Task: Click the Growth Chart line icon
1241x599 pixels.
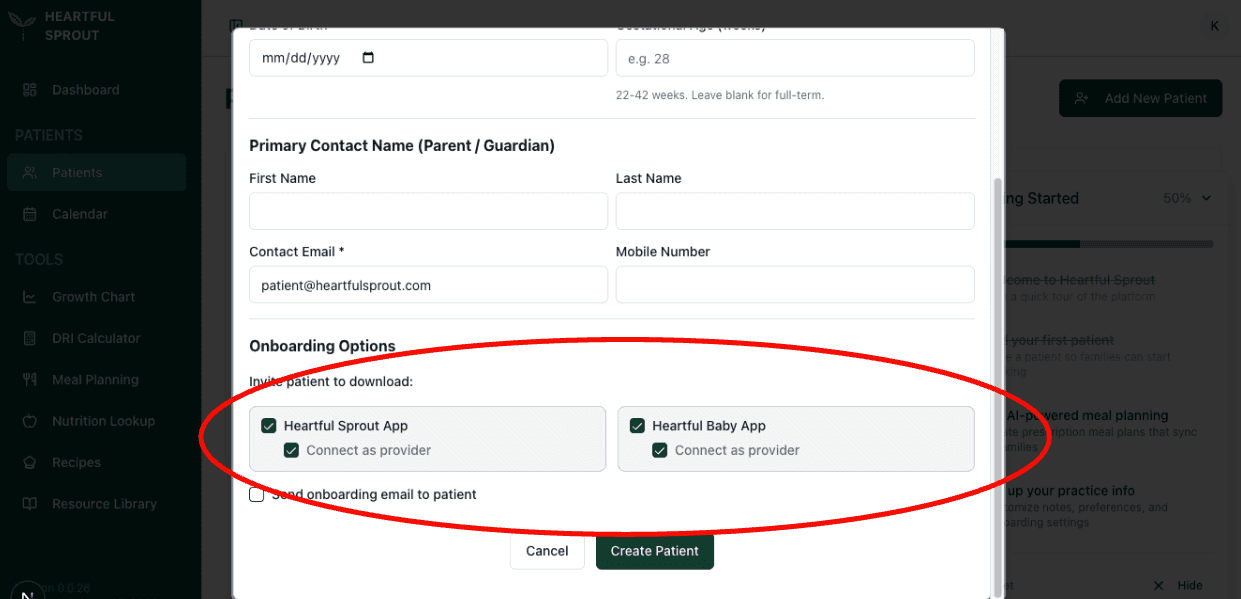Action: pos(30,297)
